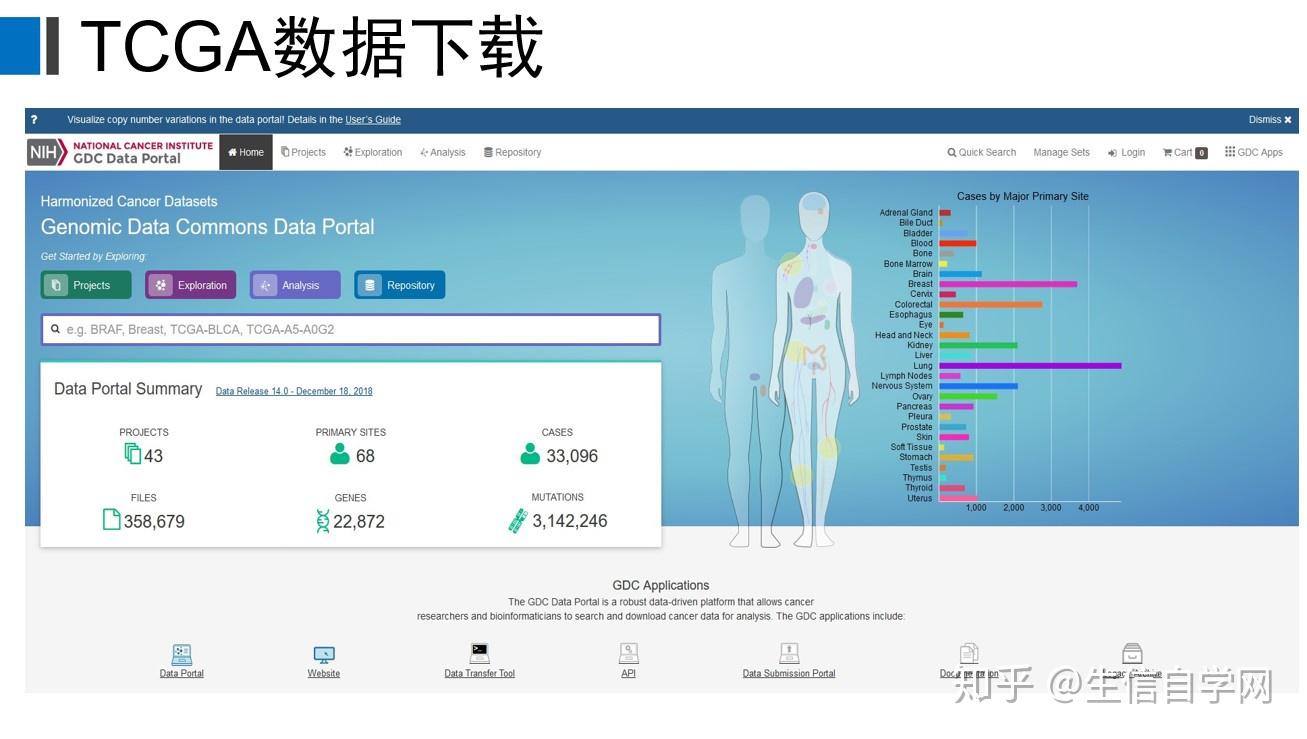The width and height of the screenshot is (1307, 739).
Task: Open the User's Guide link
Action: point(373,119)
